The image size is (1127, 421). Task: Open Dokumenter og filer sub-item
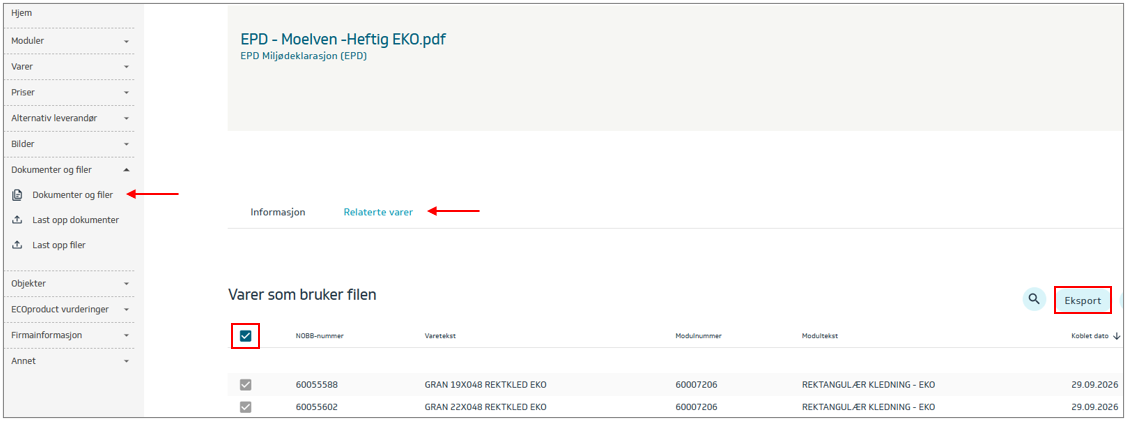click(73, 195)
